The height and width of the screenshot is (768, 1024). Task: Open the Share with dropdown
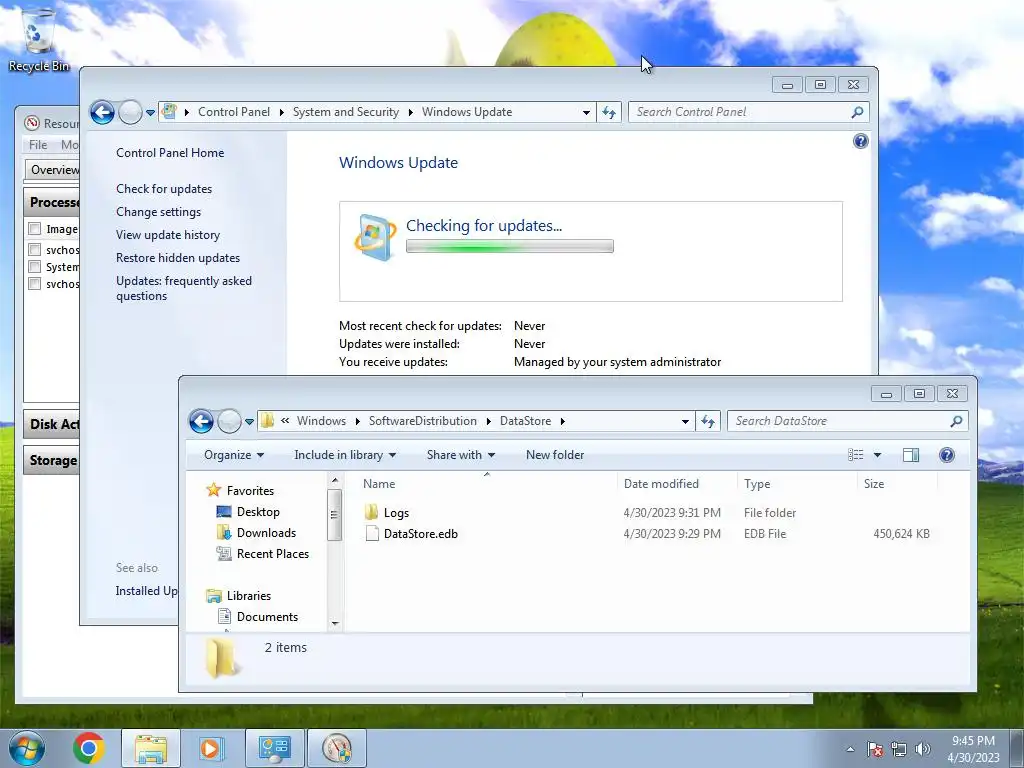[x=460, y=455]
